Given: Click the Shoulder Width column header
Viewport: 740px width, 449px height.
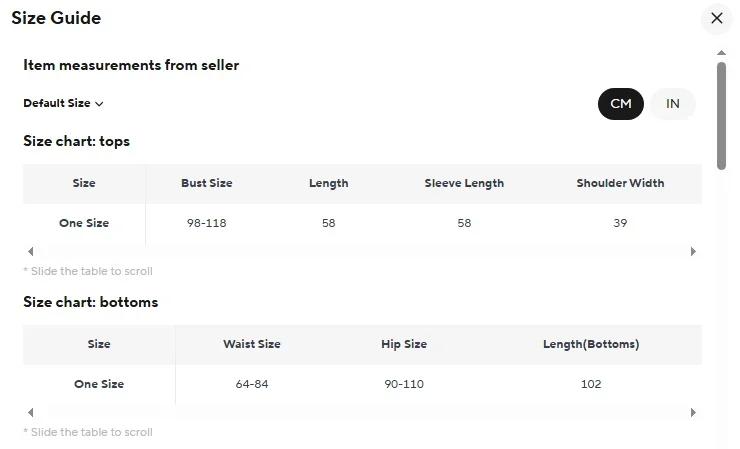Looking at the screenshot, I should [620, 183].
